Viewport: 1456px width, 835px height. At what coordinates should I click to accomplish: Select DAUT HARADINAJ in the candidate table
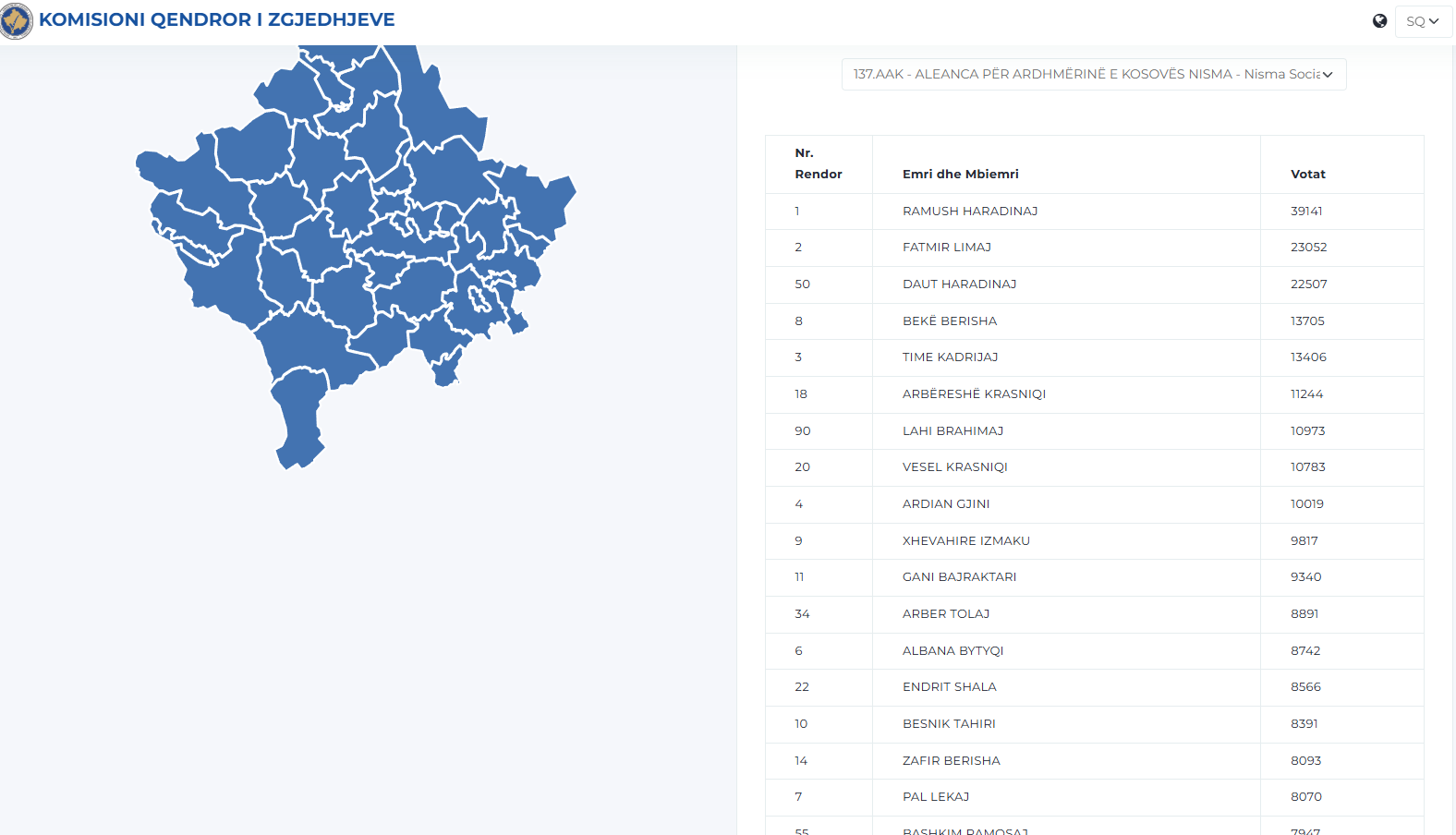click(959, 284)
